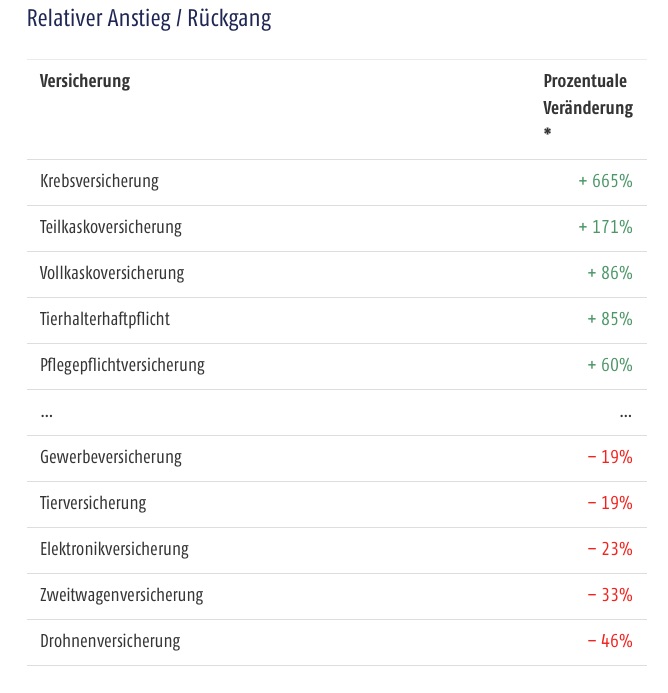Click the + 85% percentage
668x693 pixels.
[x=610, y=319]
